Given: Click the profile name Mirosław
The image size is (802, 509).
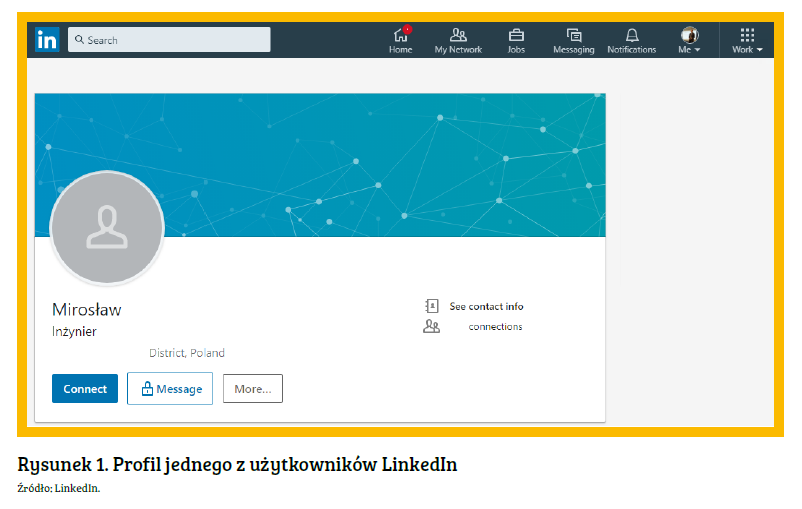Looking at the screenshot, I should point(86,309).
